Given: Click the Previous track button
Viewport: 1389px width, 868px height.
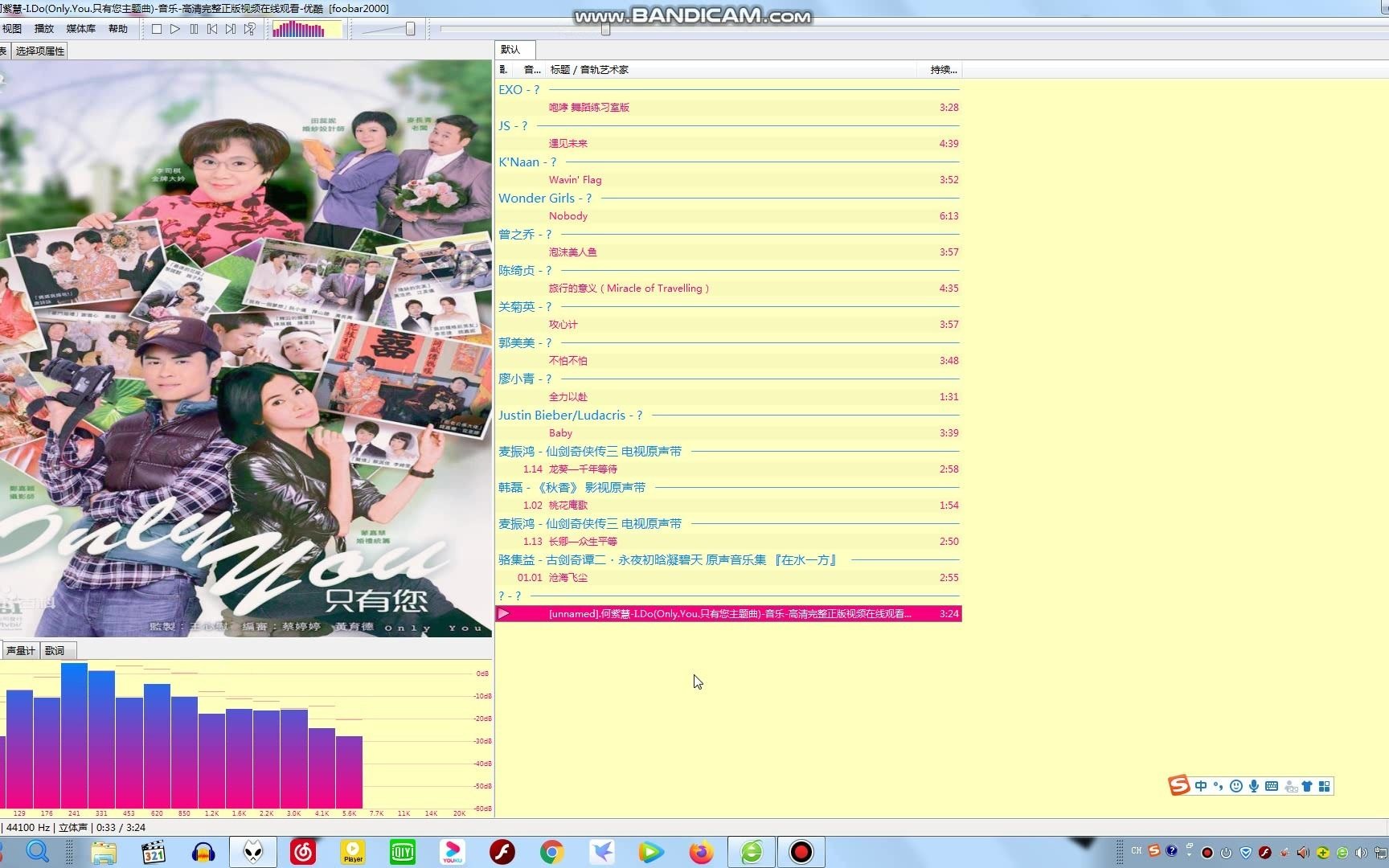Looking at the screenshot, I should [x=212, y=29].
